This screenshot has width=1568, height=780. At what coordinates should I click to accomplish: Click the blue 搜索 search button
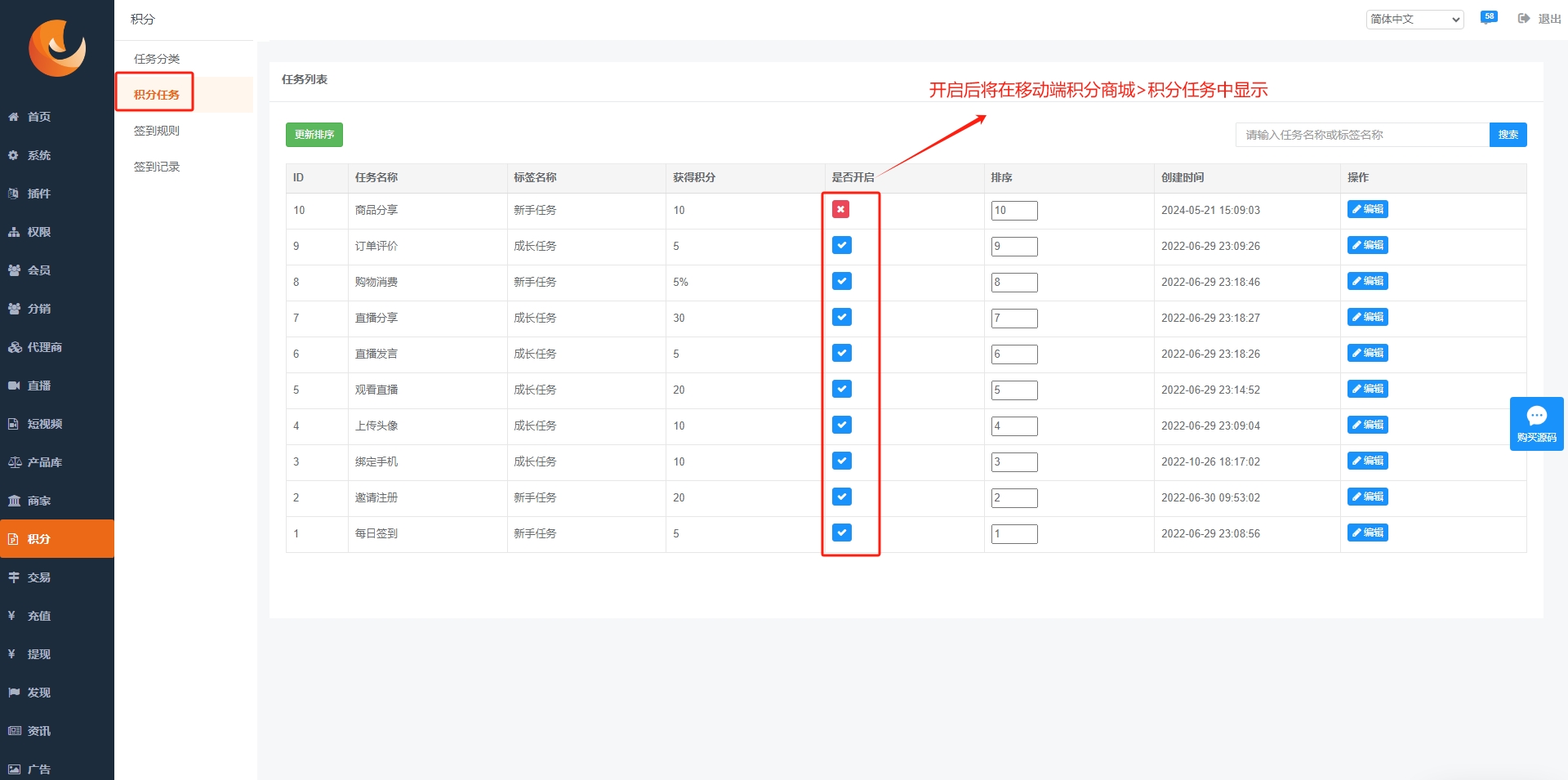tap(1508, 135)
